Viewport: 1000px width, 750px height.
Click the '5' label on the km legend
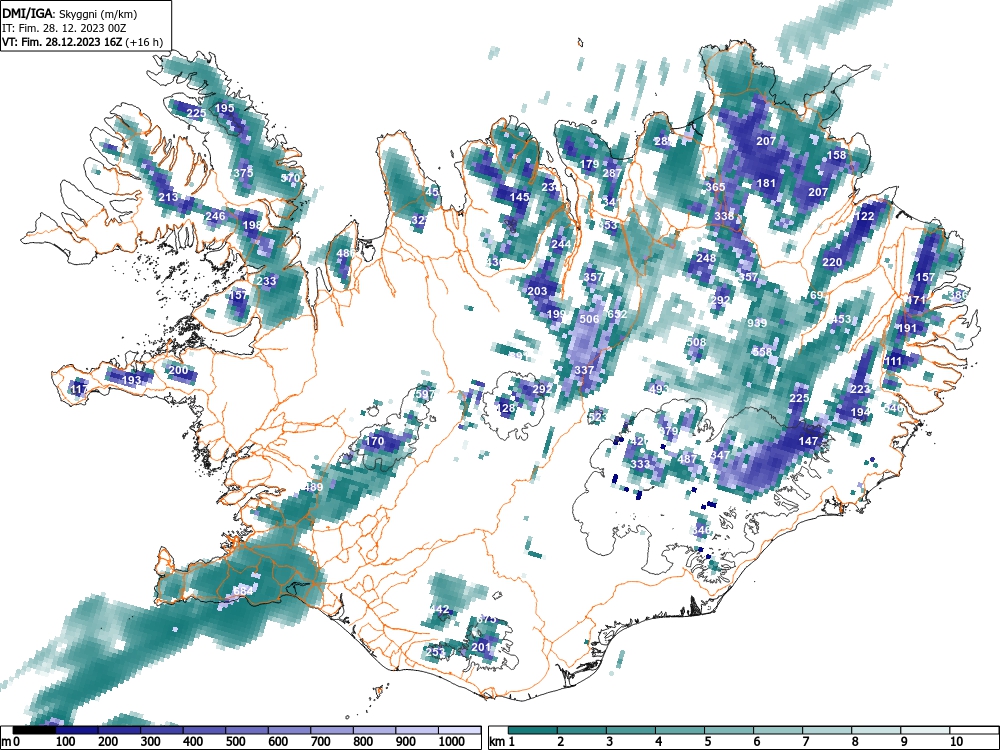click(x=707, y=742)
